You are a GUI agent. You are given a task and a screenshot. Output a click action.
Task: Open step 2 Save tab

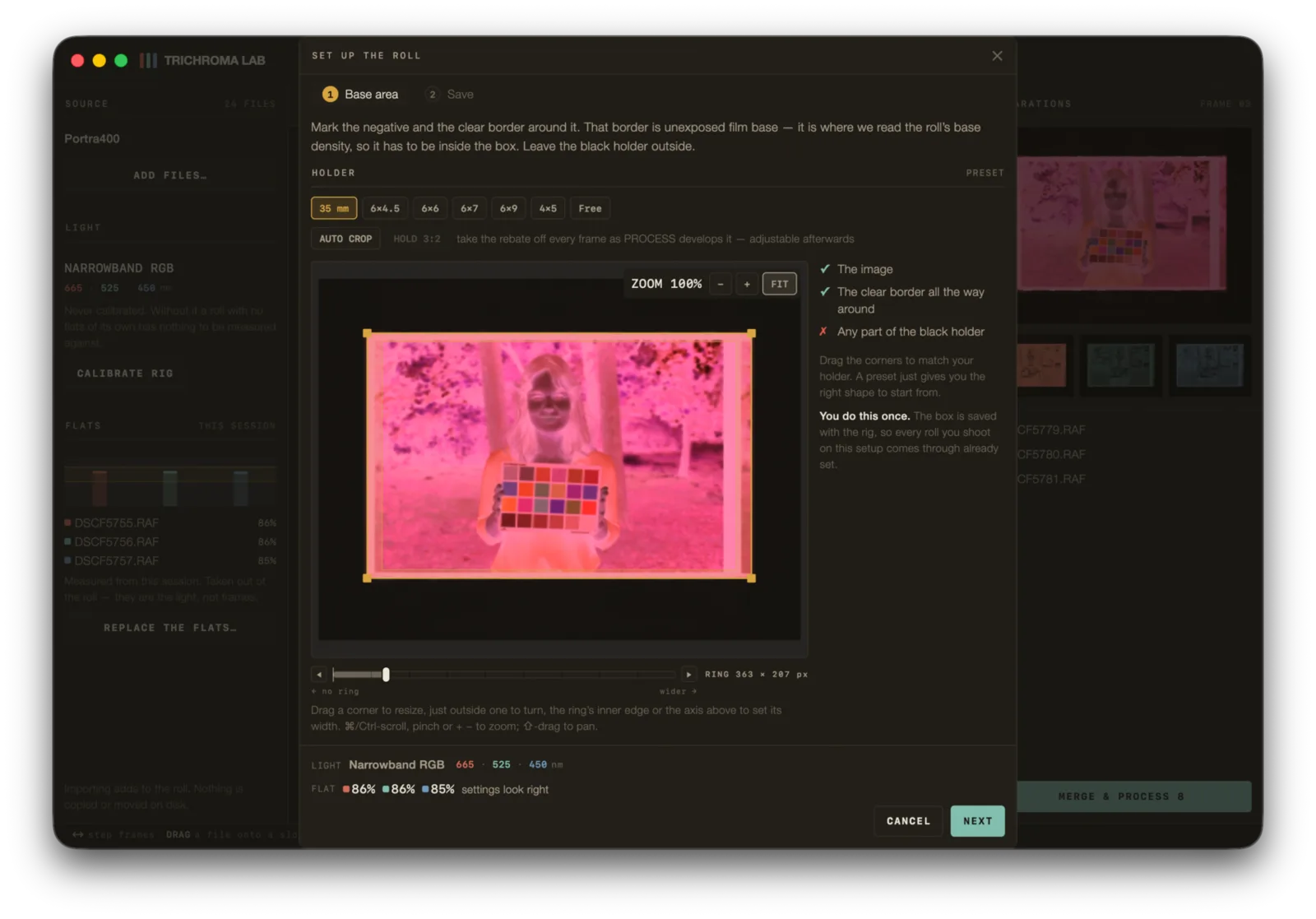click(x=450, y=95)
